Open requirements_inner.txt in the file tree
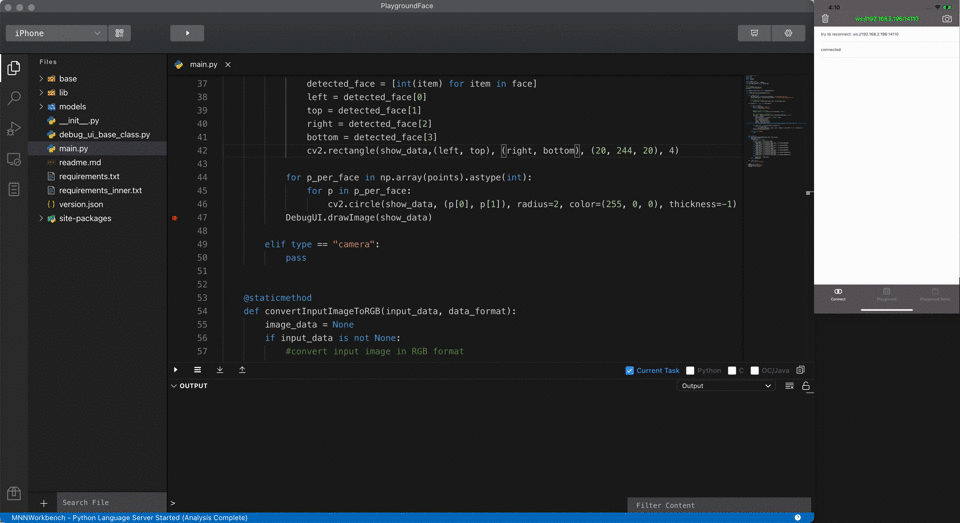The width and height of the screenshot is (960, 523). [100, 190]
